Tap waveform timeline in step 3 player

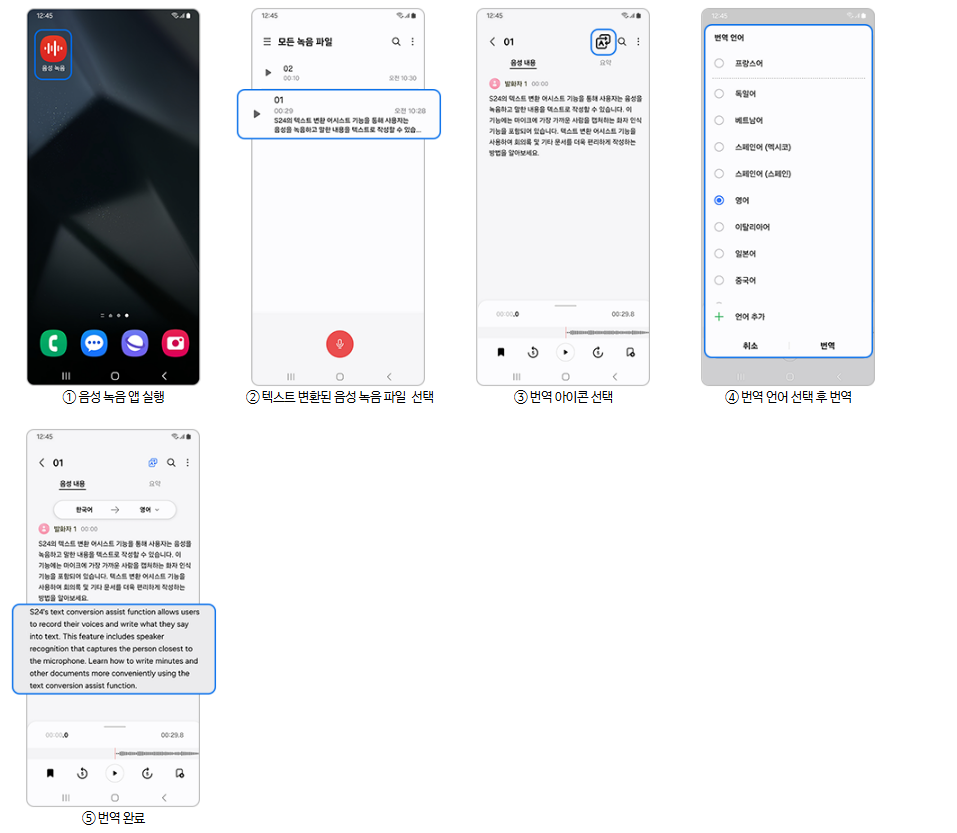pyautogui.click(x=563, y=333)
